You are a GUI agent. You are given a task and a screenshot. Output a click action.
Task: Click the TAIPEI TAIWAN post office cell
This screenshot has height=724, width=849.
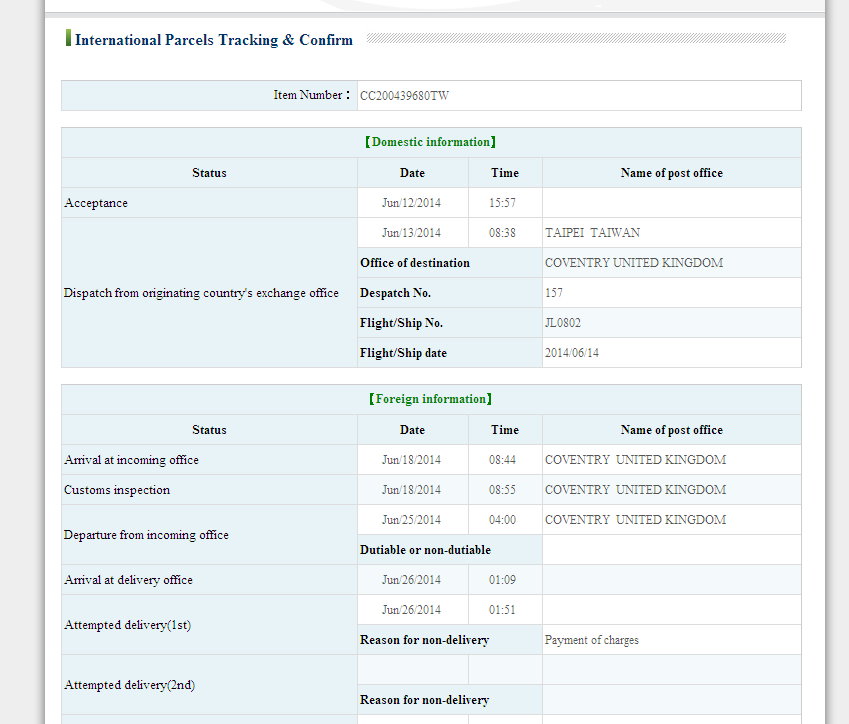click(x=592, y=233)
